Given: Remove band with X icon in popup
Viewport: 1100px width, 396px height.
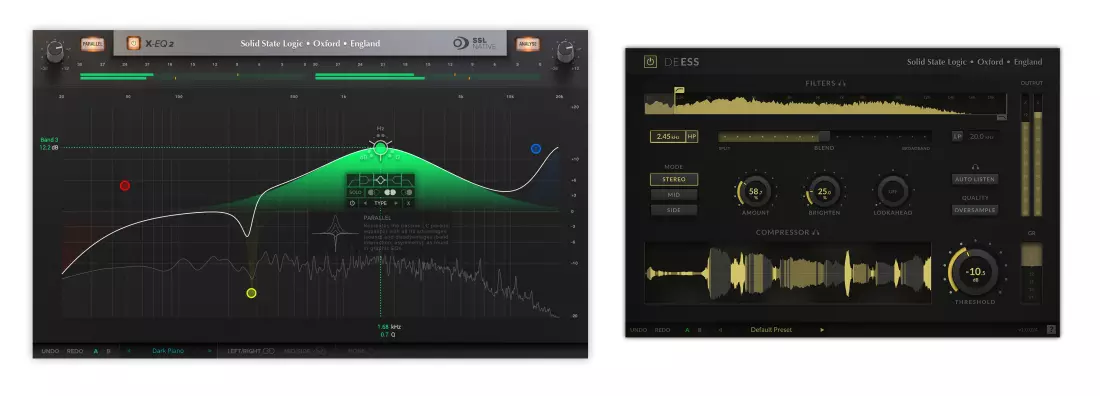Looking at the screenshot, I should click(x=408, y=203).
